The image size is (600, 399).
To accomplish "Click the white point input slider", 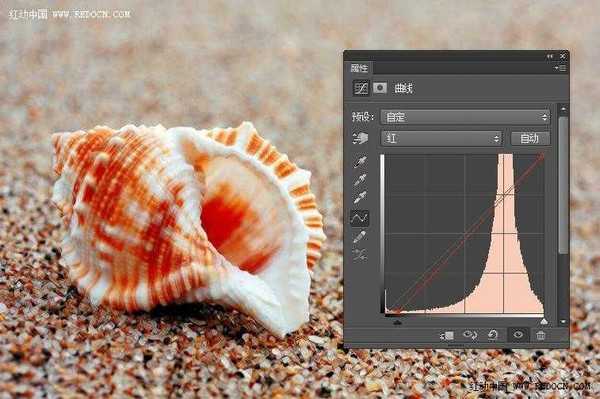I will (543, 322).
